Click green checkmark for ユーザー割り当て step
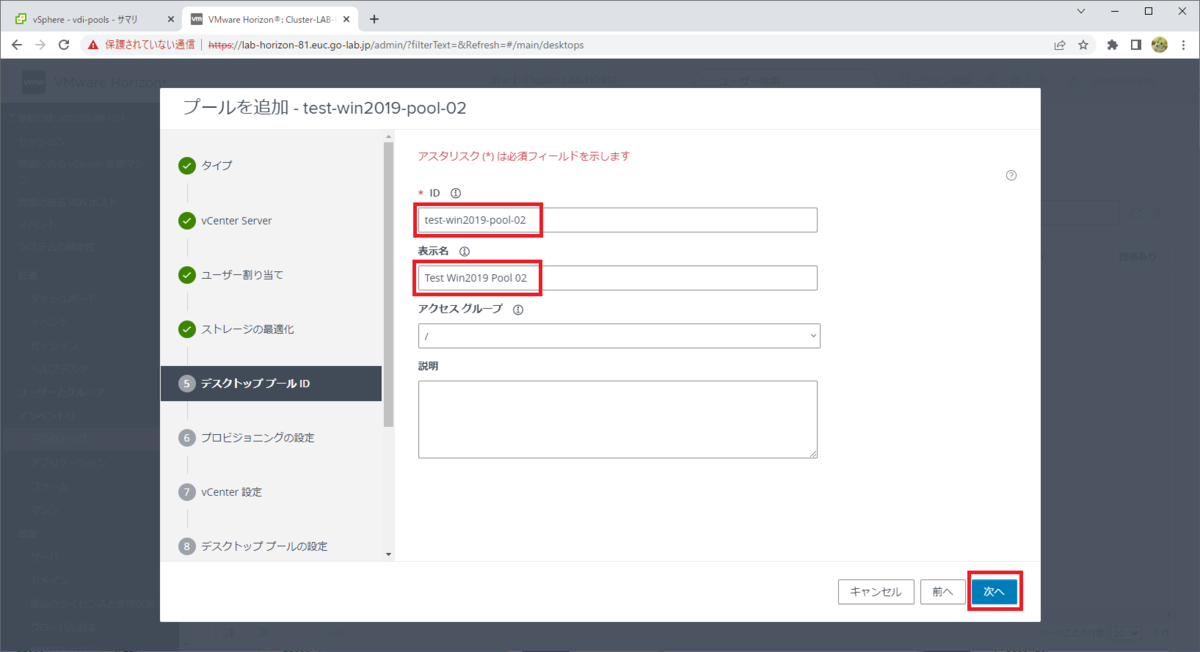This screenshot has height=652, width=1200. [x=187, y=275]
